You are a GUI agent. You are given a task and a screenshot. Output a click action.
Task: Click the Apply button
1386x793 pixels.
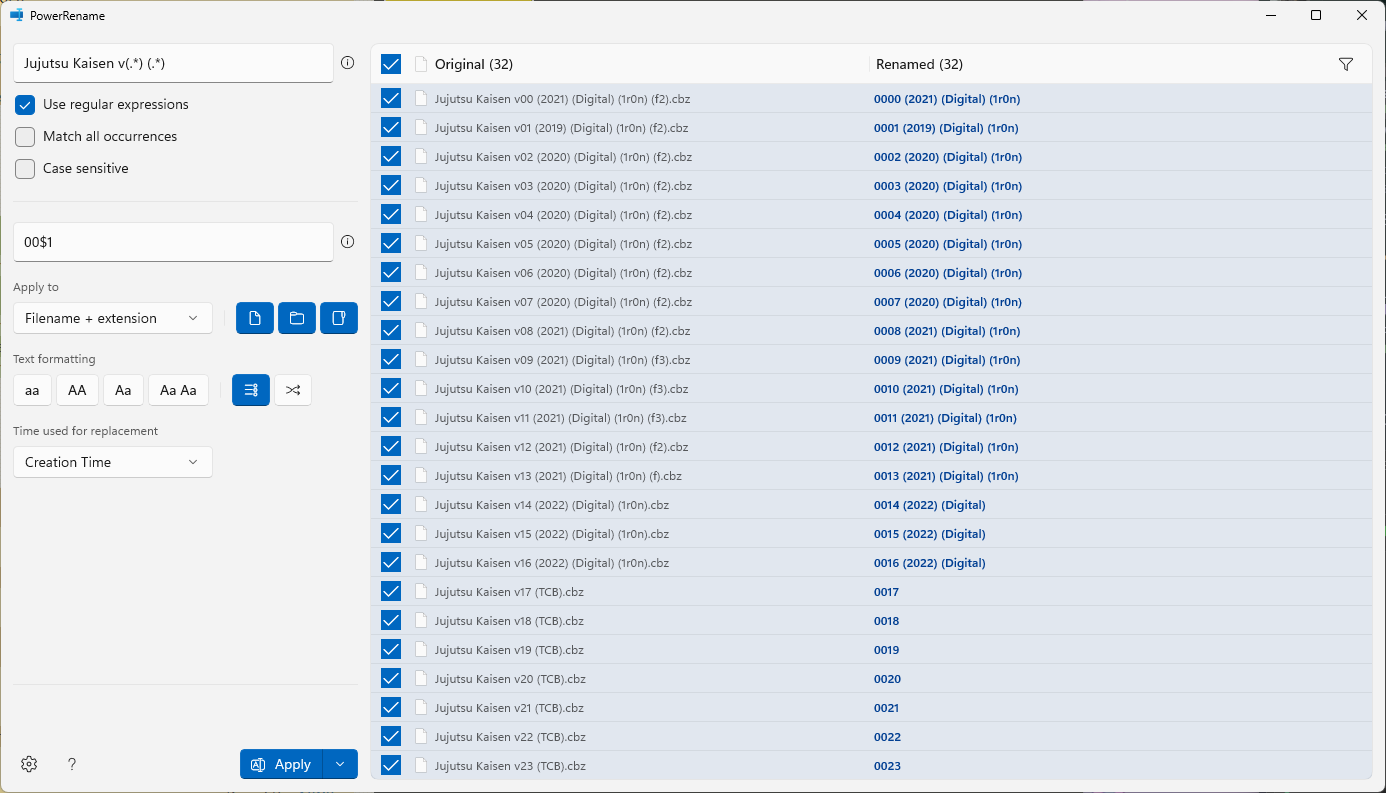(x=281, y=764)
